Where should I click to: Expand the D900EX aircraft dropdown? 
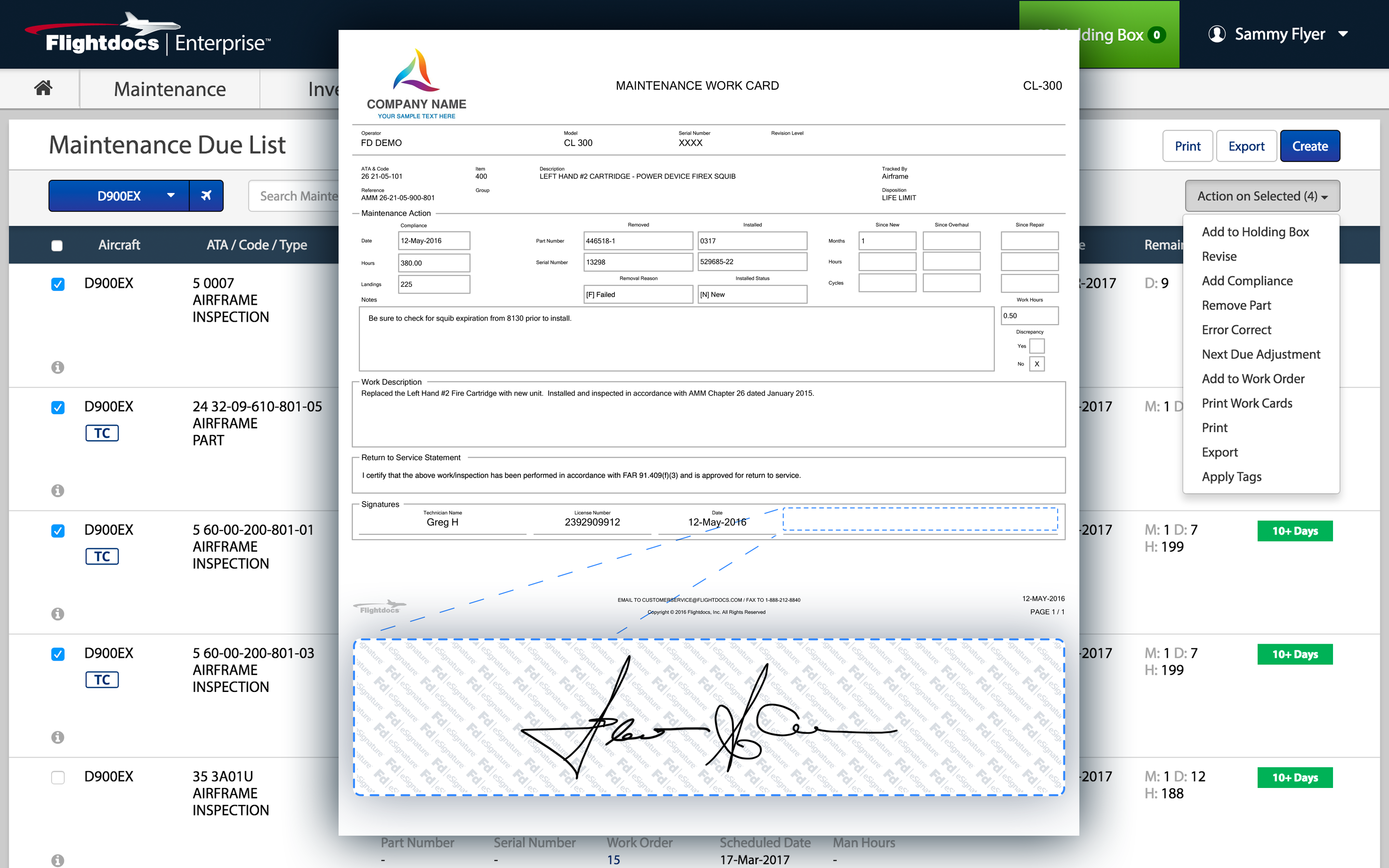coord(170,196)
